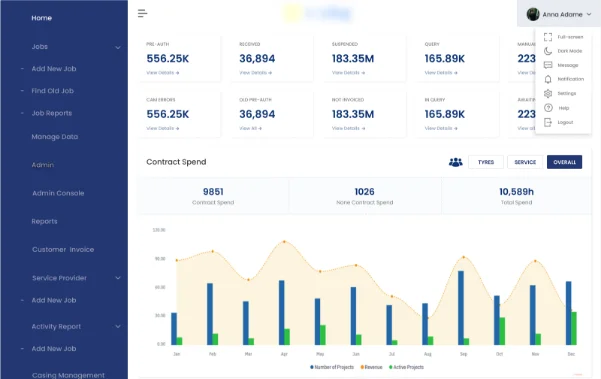
Task: Select the Overall filter button
Action: (x=564, y=162)
